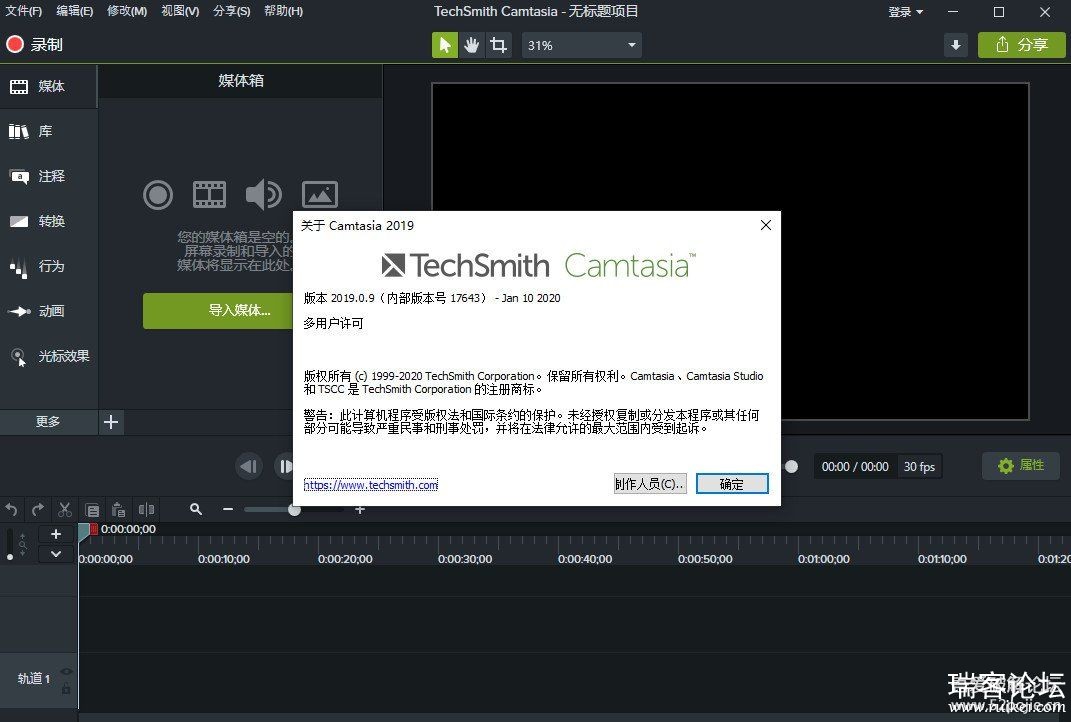Open the 修改(M) menu

pyautogui.click(x=127, y=11)
